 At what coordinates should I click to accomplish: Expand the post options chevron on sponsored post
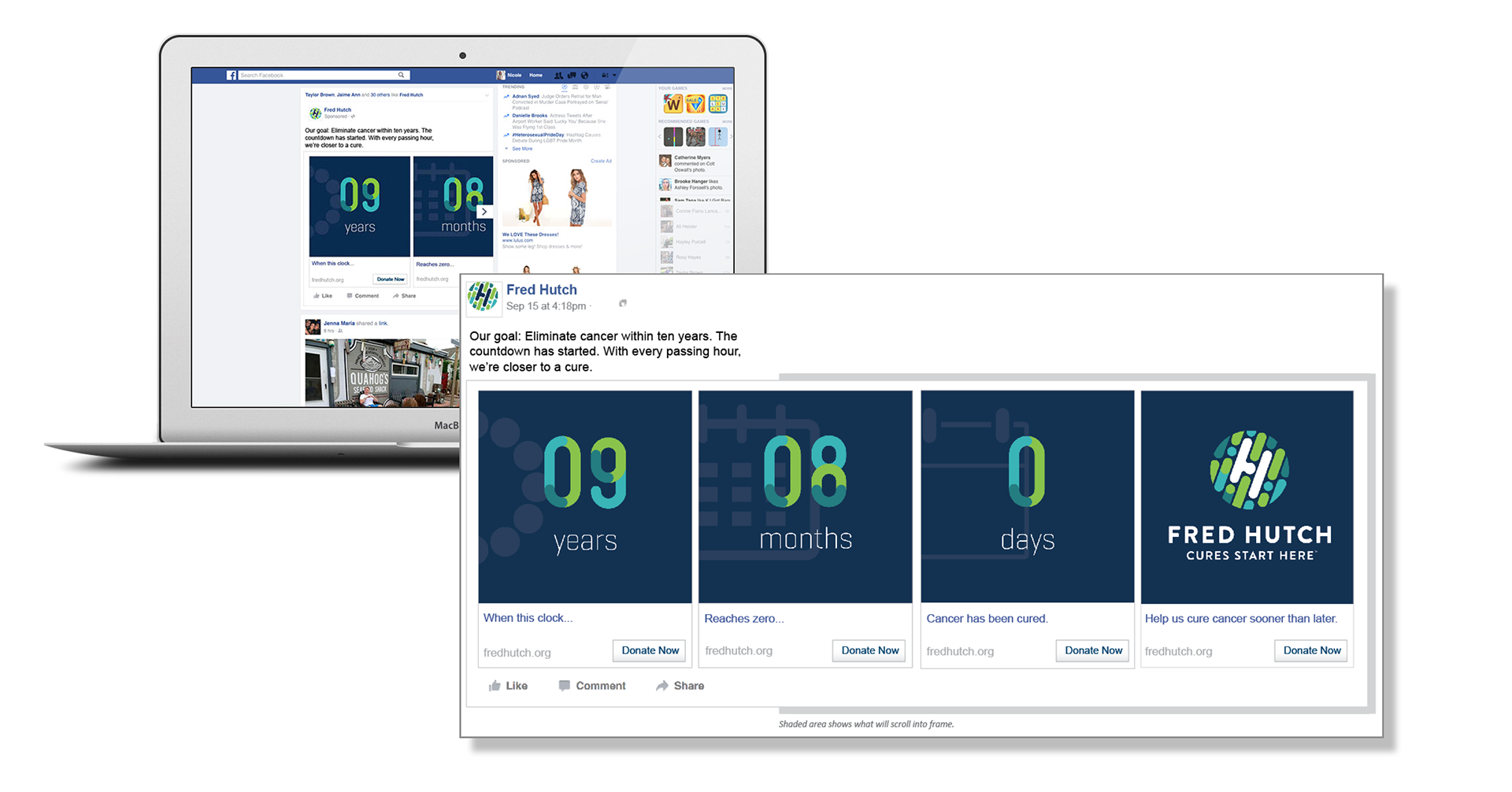[487, 95]
